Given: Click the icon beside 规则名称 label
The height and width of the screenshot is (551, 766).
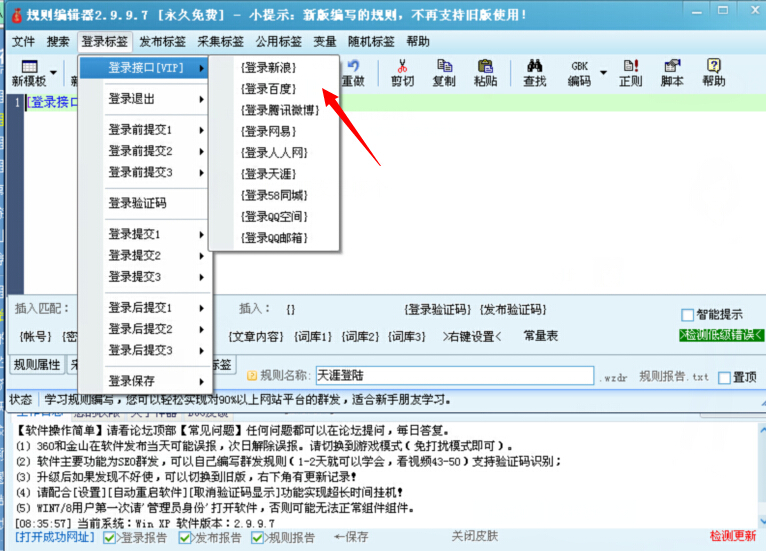Looking at the screenshot, I should 252,376.
